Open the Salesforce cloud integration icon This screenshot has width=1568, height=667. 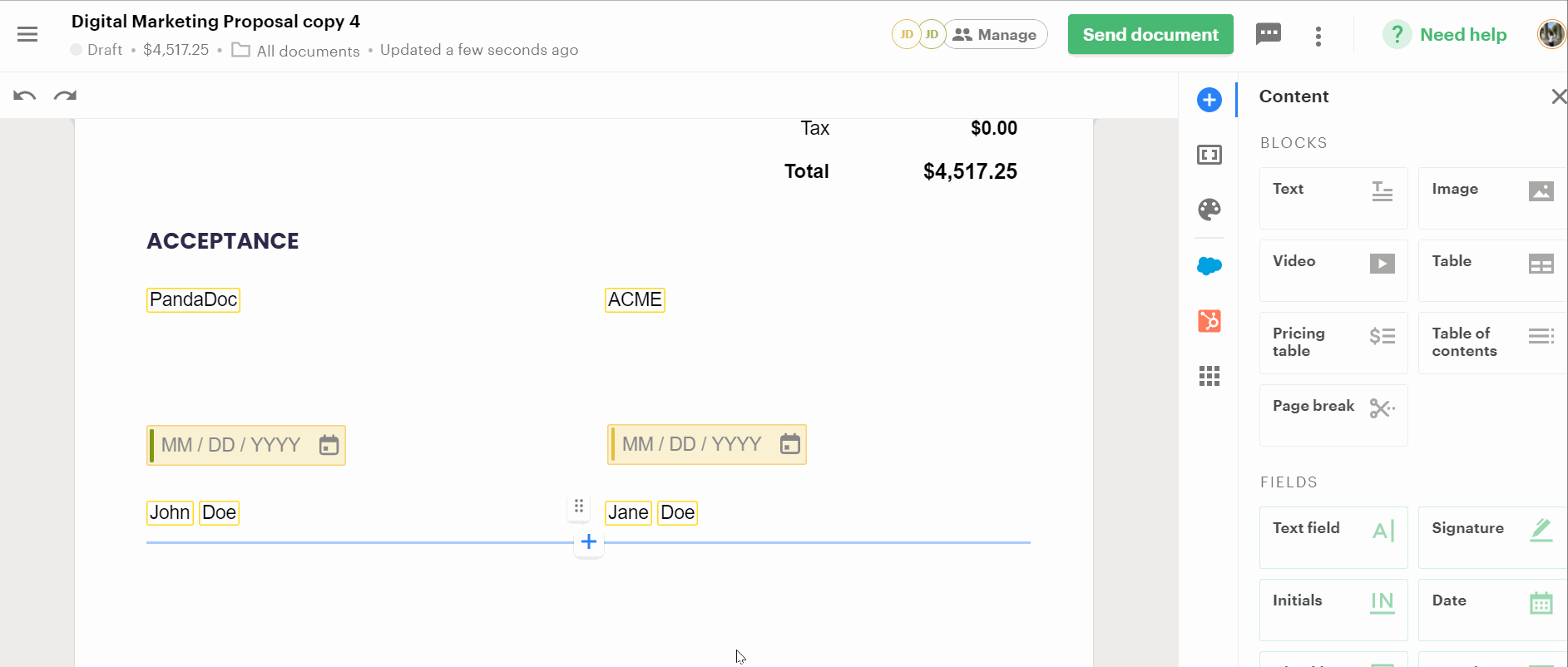tap(1209, 266)
